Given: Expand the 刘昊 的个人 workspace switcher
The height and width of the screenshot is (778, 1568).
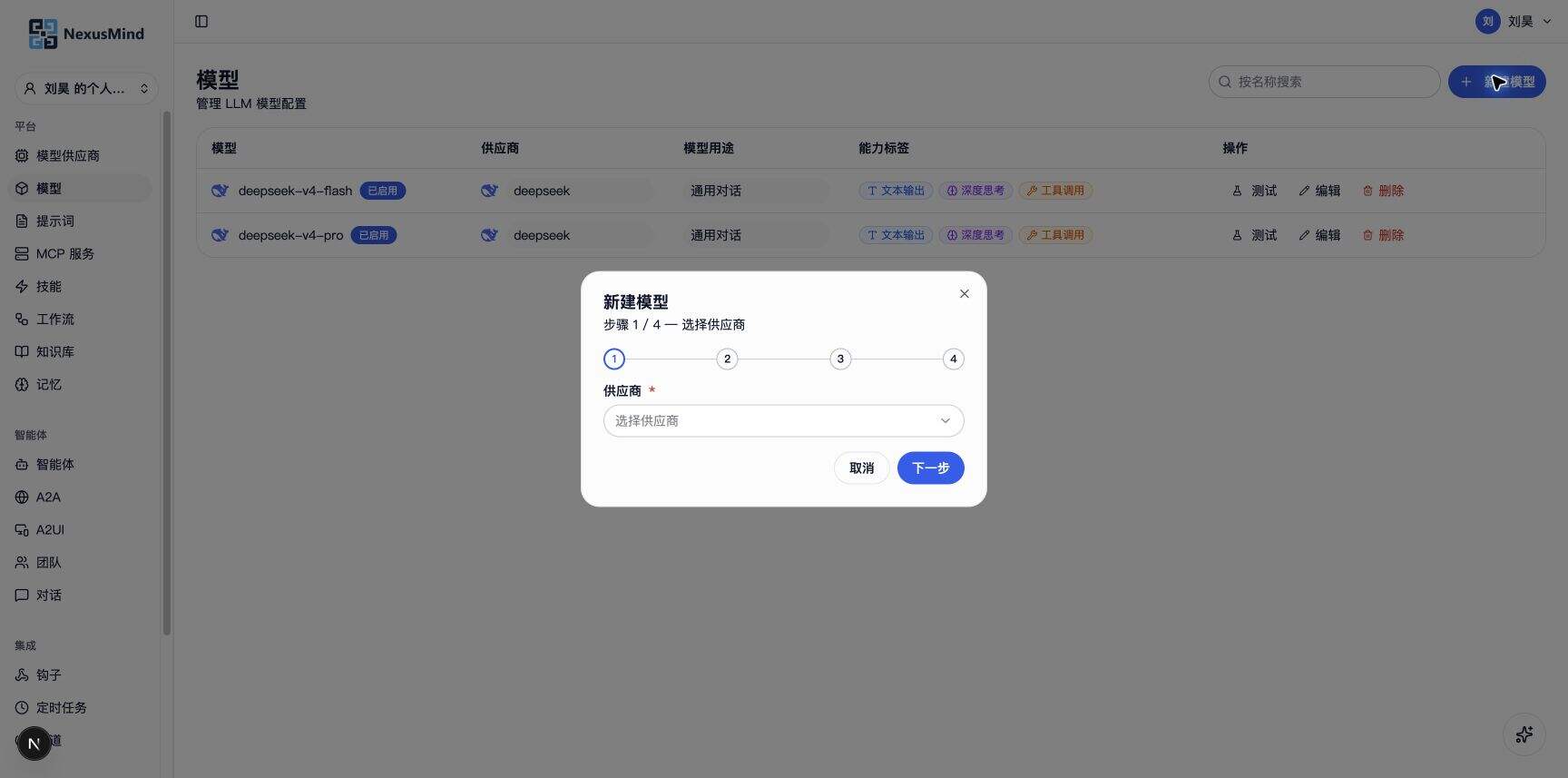Looking at the screenshot, I should [86, 88].
